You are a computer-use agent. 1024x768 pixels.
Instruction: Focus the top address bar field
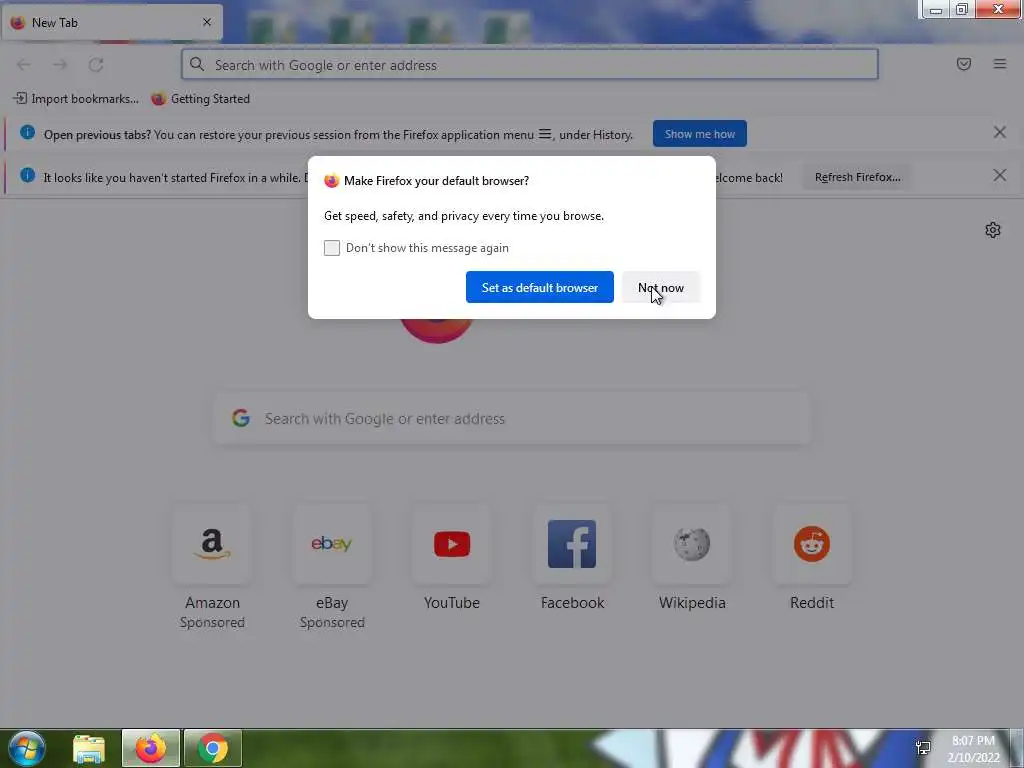point(530,65)
